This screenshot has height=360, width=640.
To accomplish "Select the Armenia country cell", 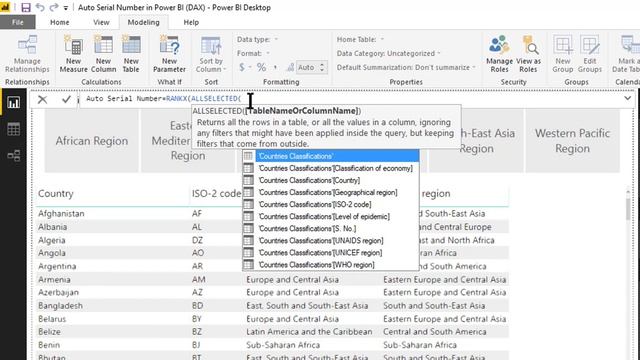I will tap(54, 280).
